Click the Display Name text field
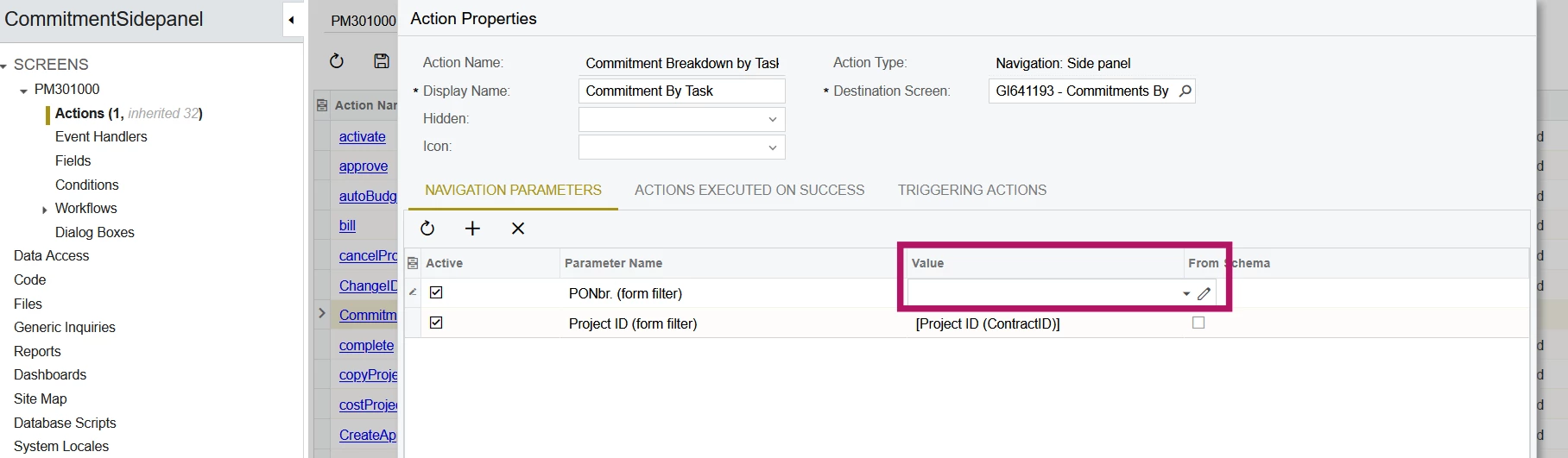This screenshot has height=458, width=1568. pos(680,91)
